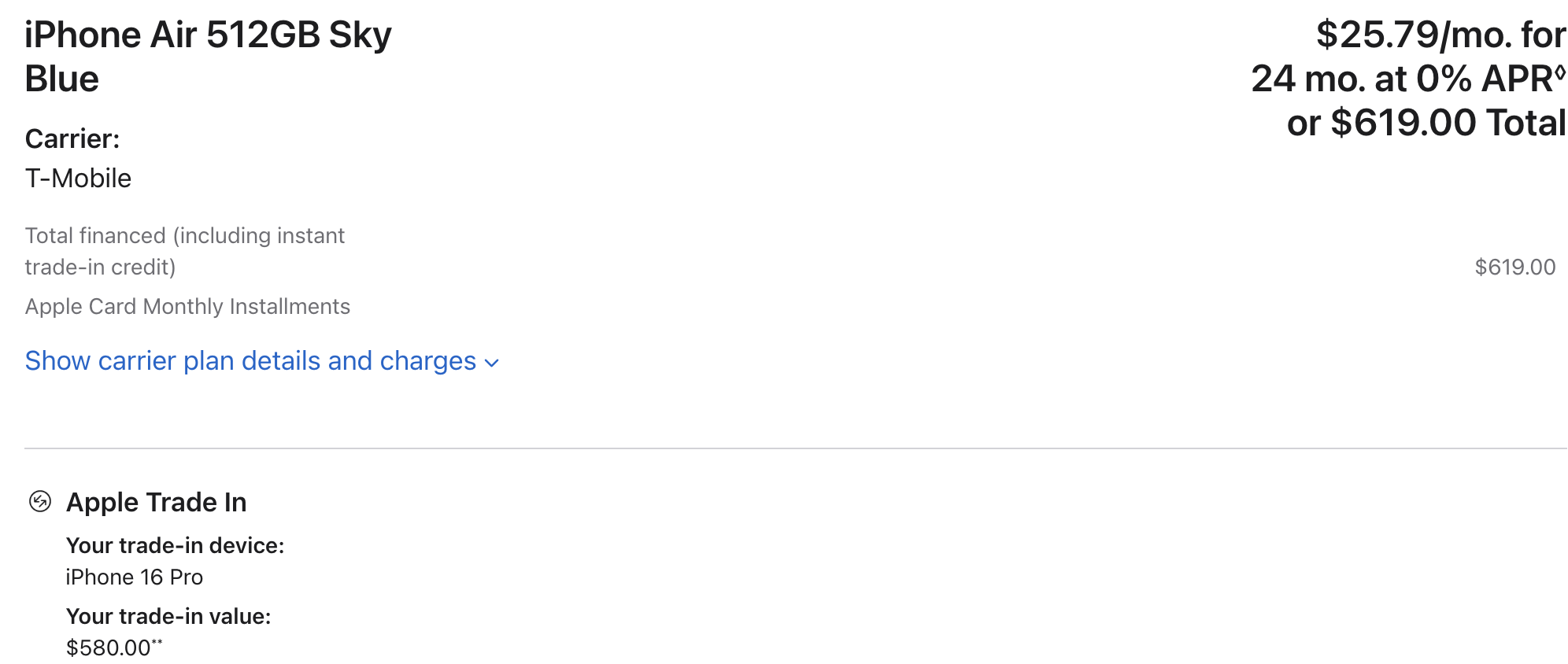Click the $580.00 trade-in value amount
1568x664 pixels.
coord(108,648)
